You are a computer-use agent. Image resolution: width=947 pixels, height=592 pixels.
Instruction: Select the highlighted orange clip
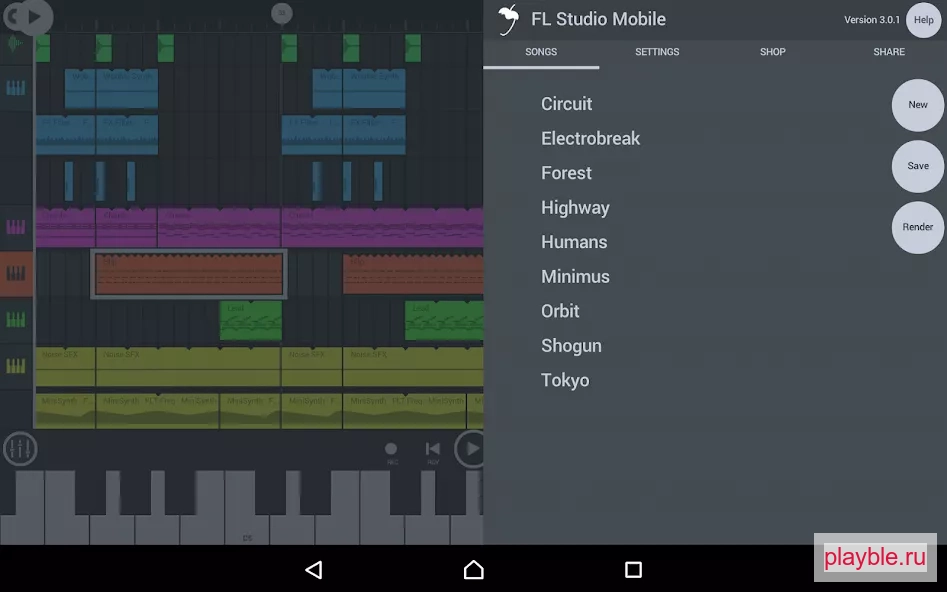point(188,274)
